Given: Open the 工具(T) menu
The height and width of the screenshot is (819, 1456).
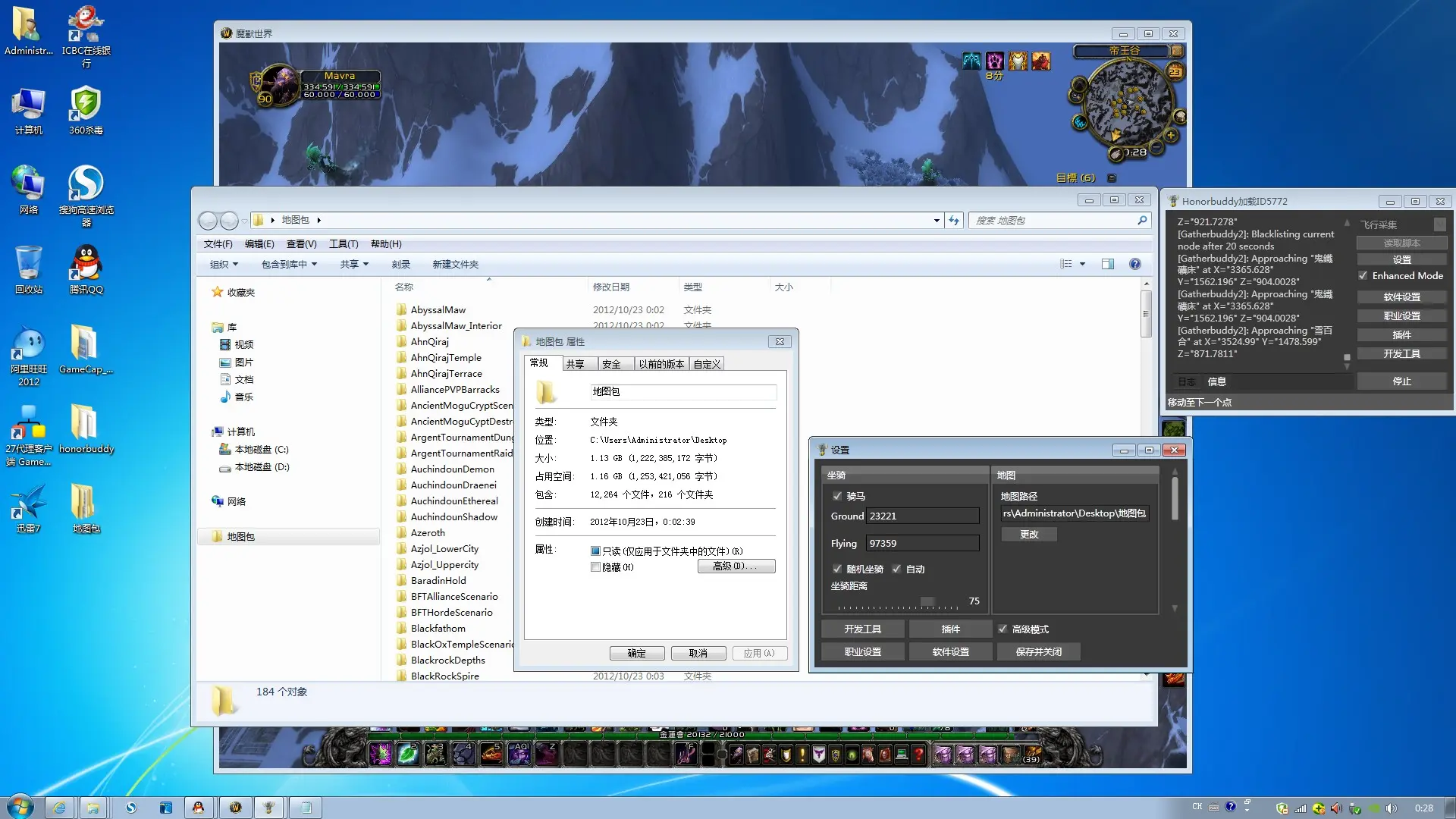Looking at the screenshot, I should [343, 243].
